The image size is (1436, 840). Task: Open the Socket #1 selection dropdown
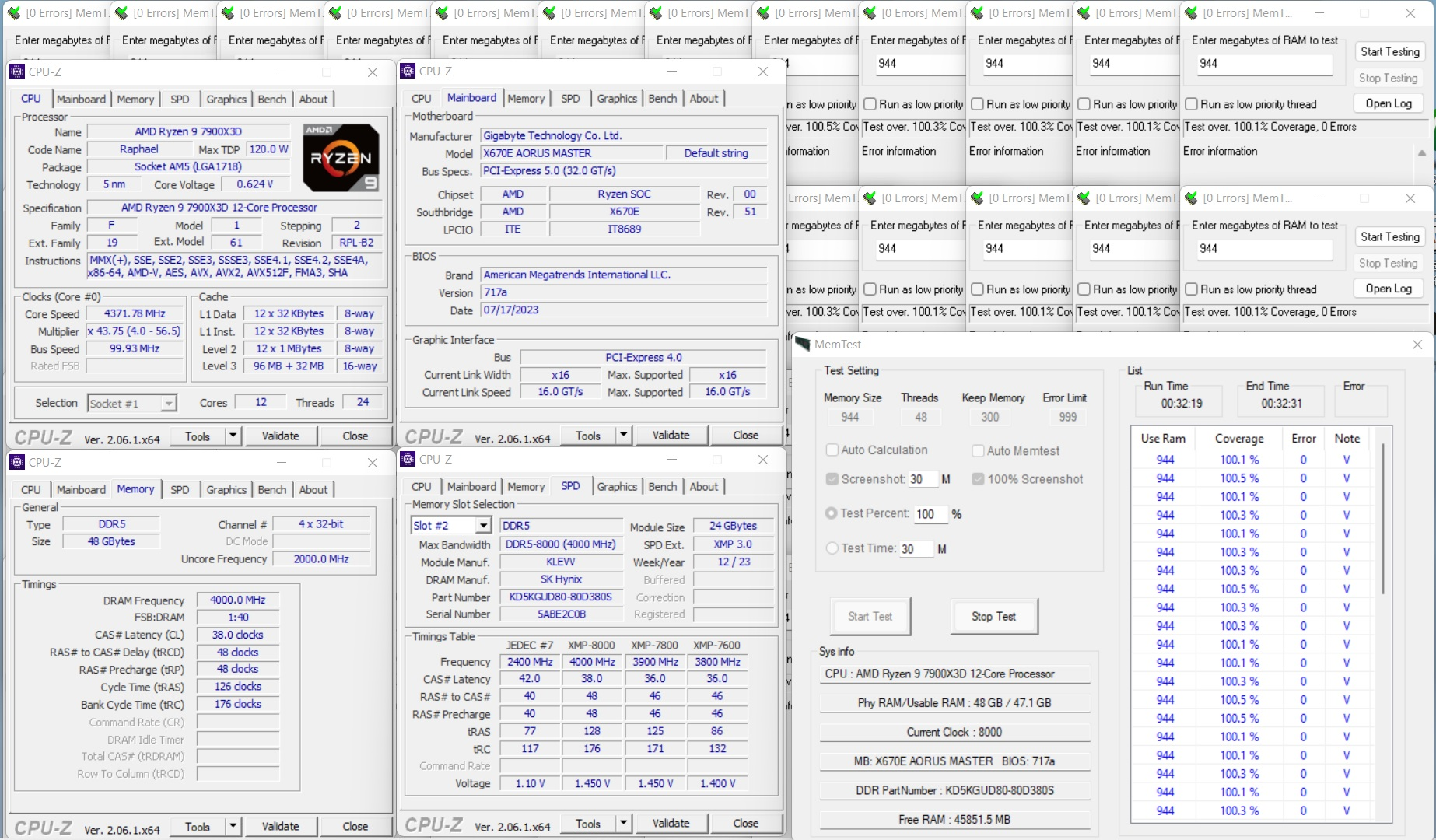(168, 403)
